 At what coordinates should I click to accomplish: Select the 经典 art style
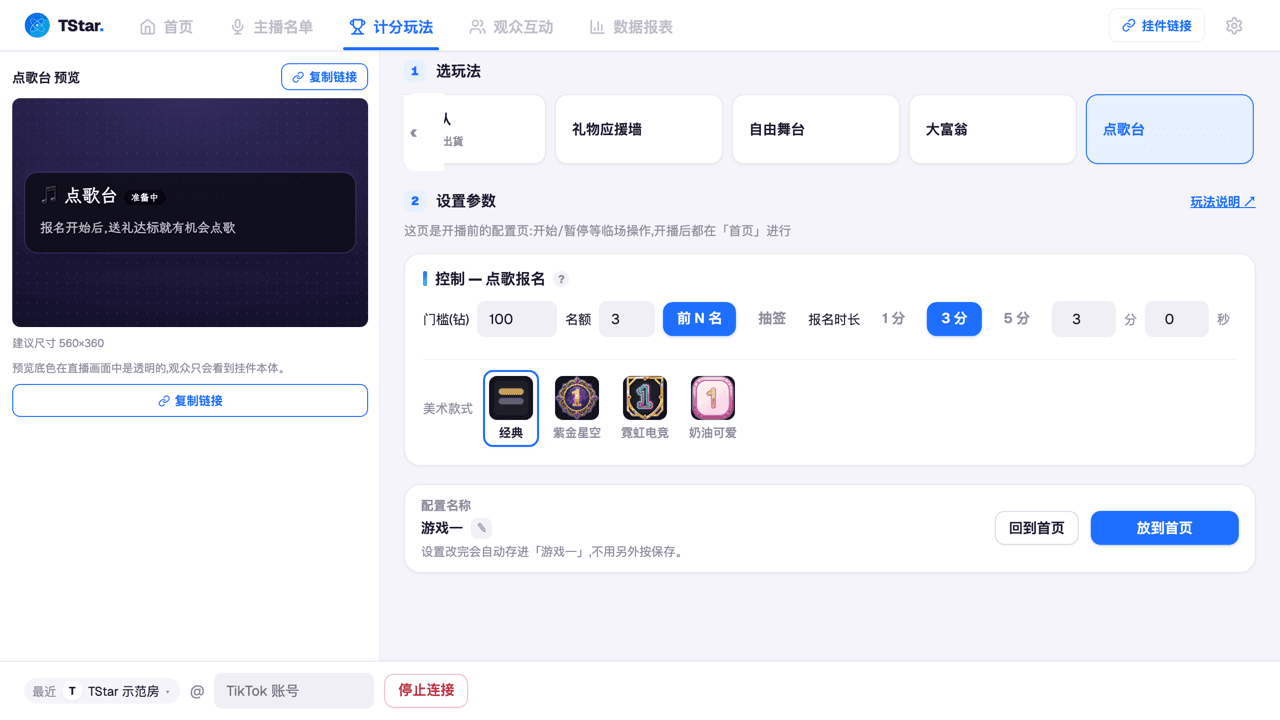(x=511, y=408)
